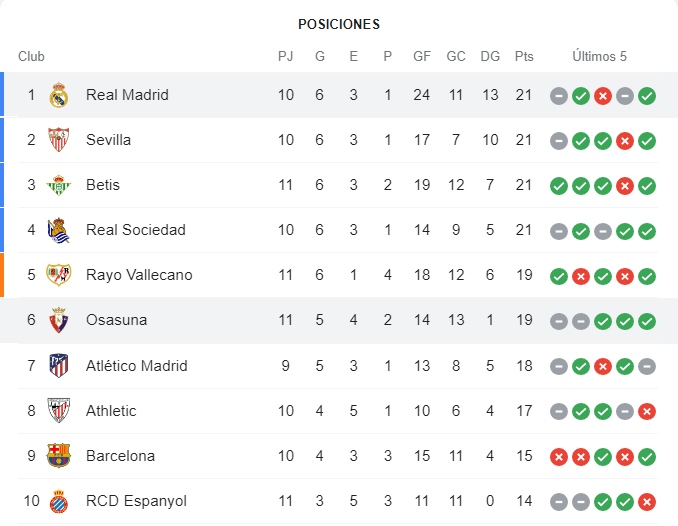Screen dimensions: 678x526
Task: Click the RCD Espanyol badge icon
Action: pos(59,501)
